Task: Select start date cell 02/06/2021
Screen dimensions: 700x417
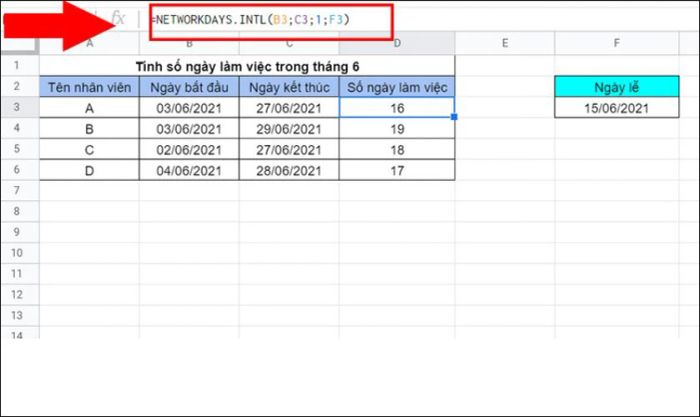Action: (189, 150)
